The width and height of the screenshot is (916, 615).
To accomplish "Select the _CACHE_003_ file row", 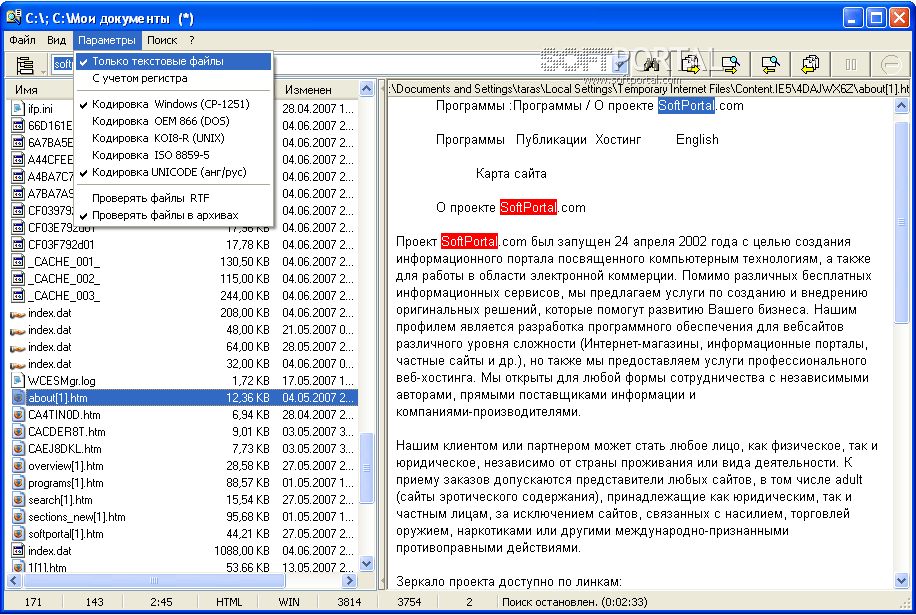I will click(183, 296).
